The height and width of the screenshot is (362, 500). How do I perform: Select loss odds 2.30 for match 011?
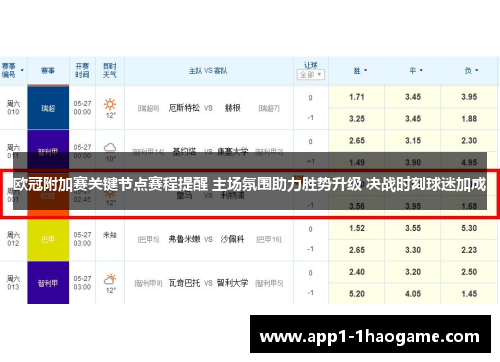[469, 141]
